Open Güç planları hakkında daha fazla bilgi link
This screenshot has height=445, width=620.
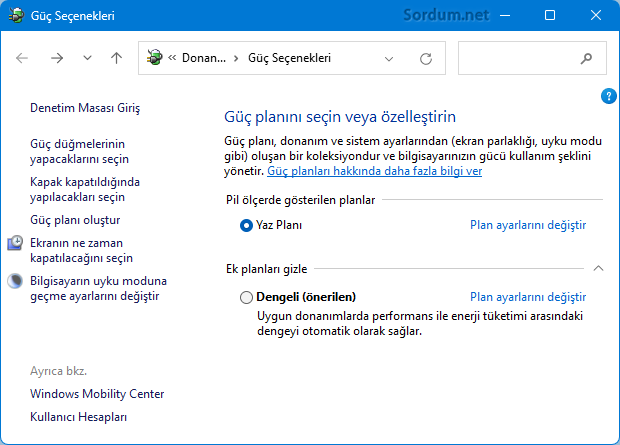point(374,171)
